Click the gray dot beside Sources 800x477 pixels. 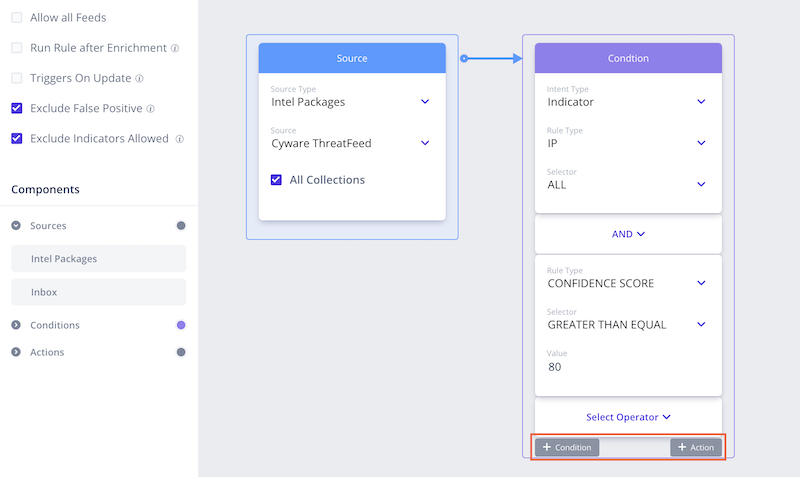pyautogui.click(x=181, y=226)
